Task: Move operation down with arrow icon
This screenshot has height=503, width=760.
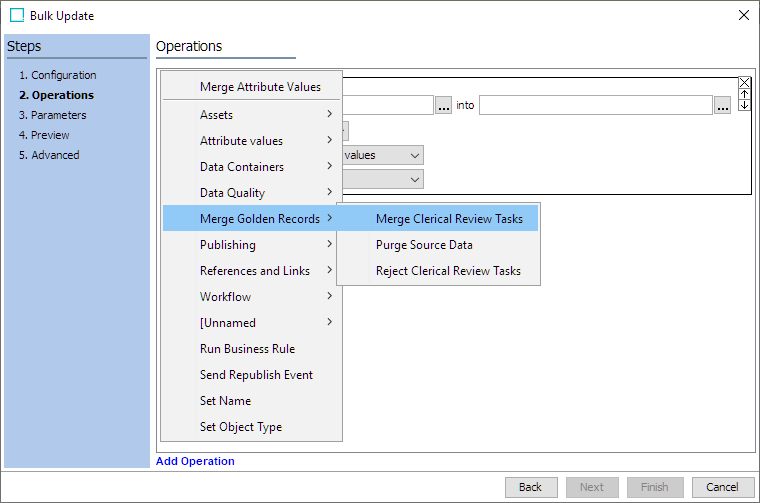Action: (744, 105)
